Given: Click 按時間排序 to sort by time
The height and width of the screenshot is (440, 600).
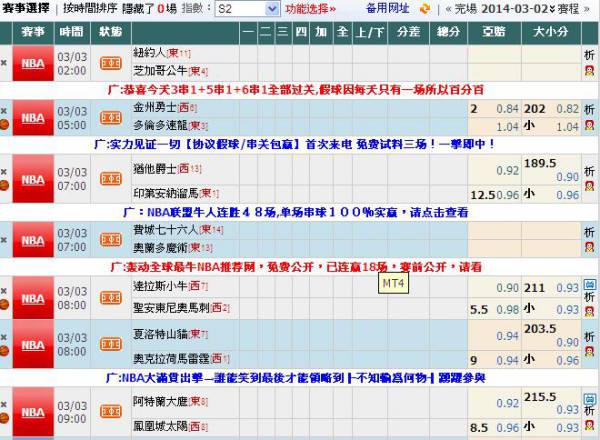Looking at the screenshot, I should point(90,8).
